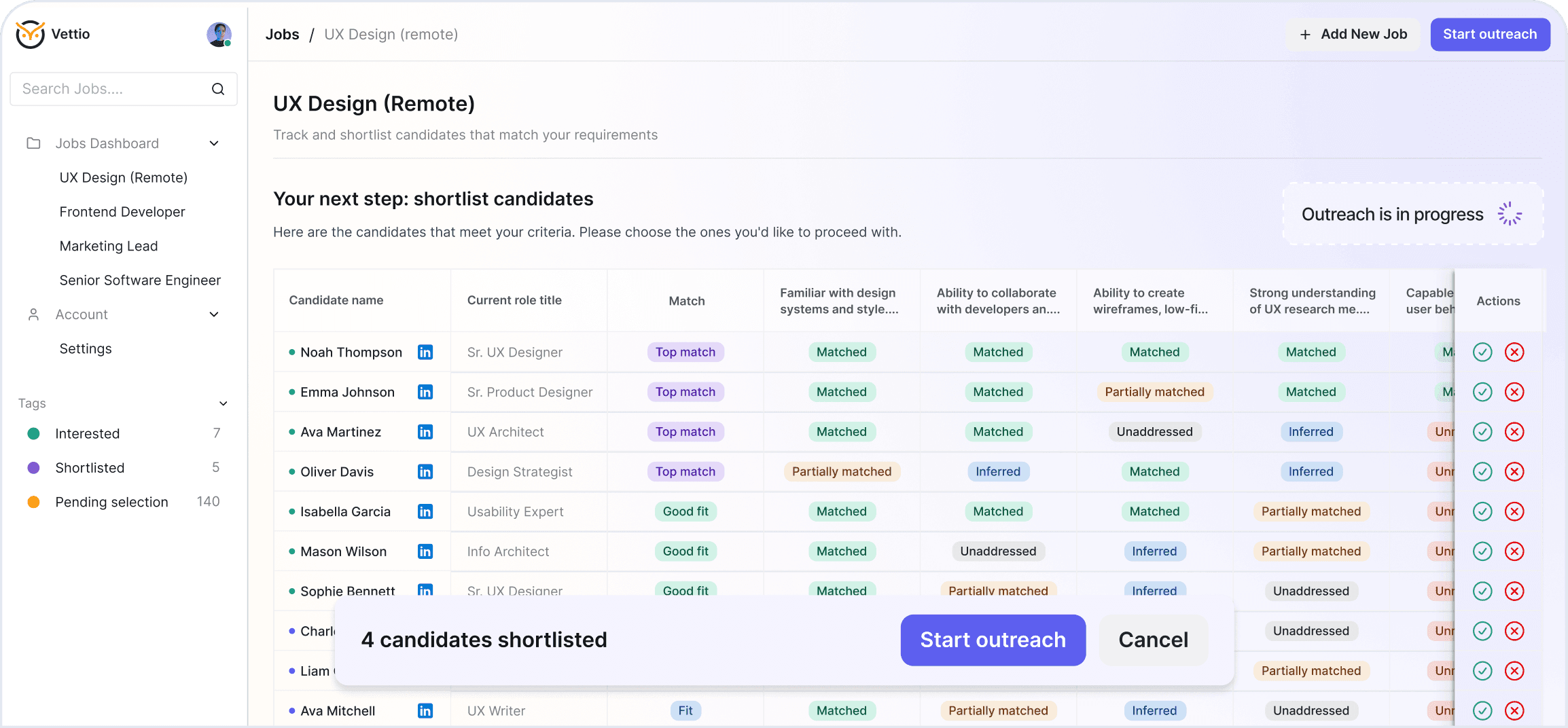
Task: Select the purple Shortlisted tag dot
Action: click(x=33, y=468)
